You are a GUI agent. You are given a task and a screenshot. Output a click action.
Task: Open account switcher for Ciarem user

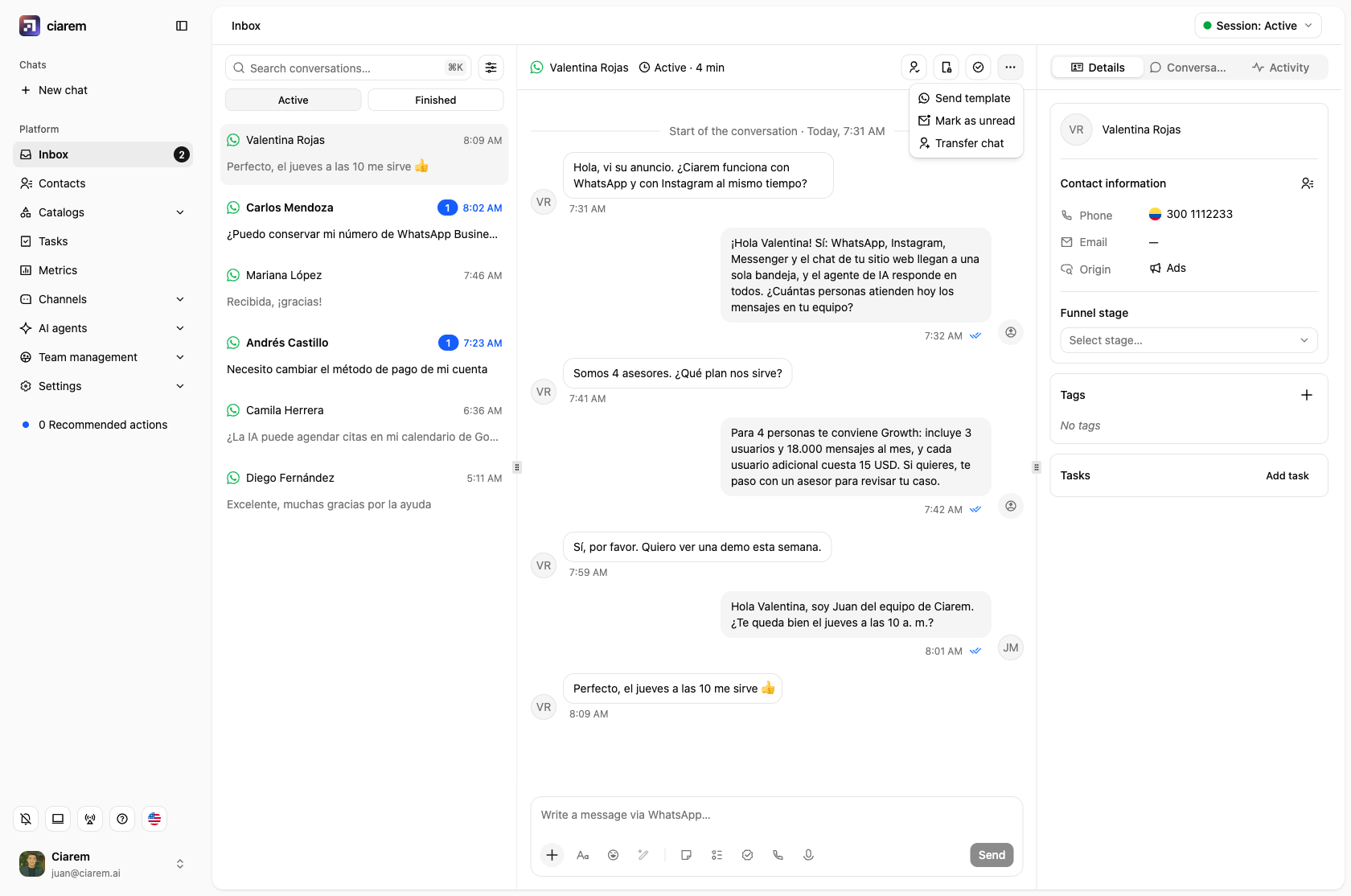[103, 864]
